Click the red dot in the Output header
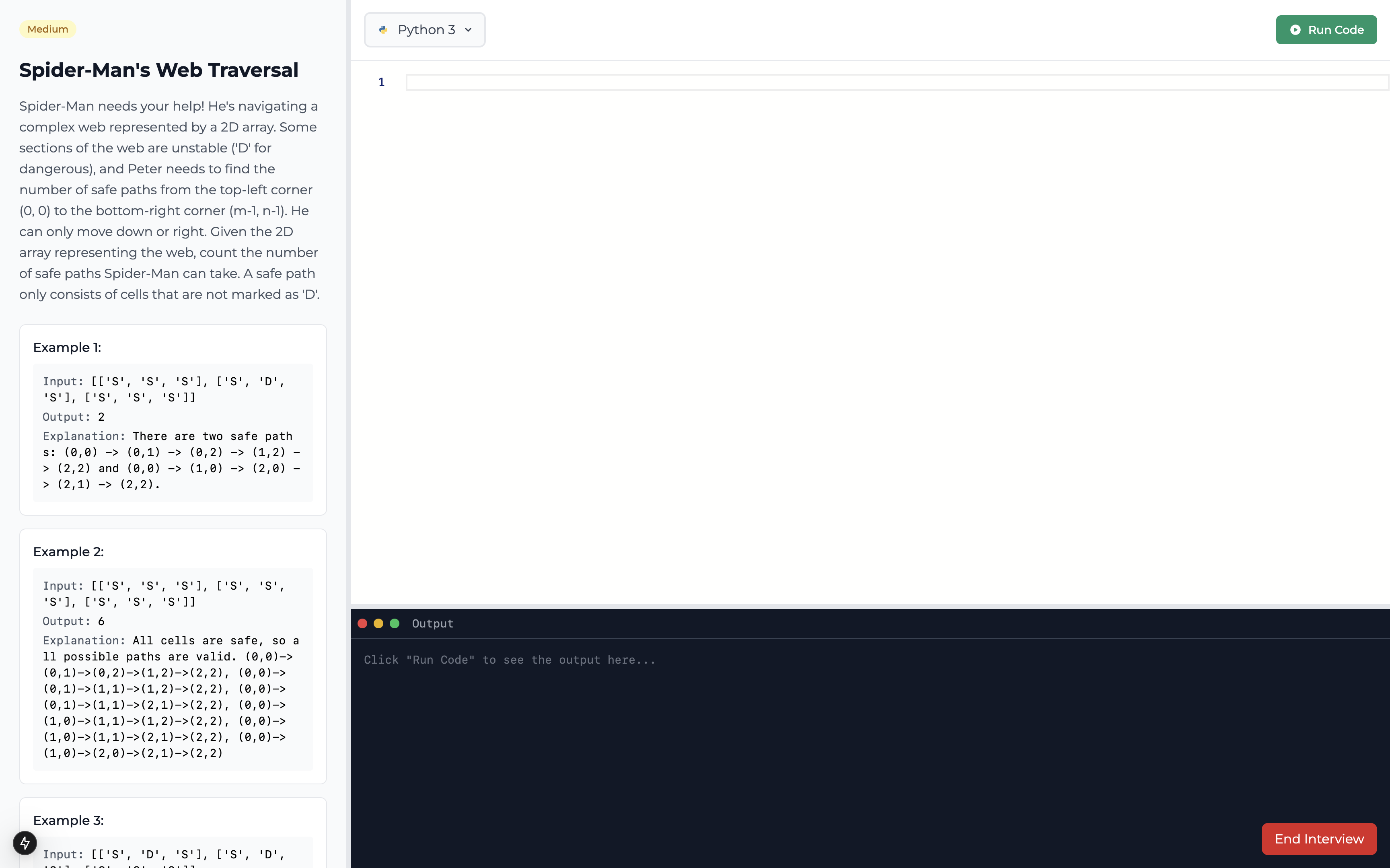Viewport: 1390px width, 868px height. point(362,623)
